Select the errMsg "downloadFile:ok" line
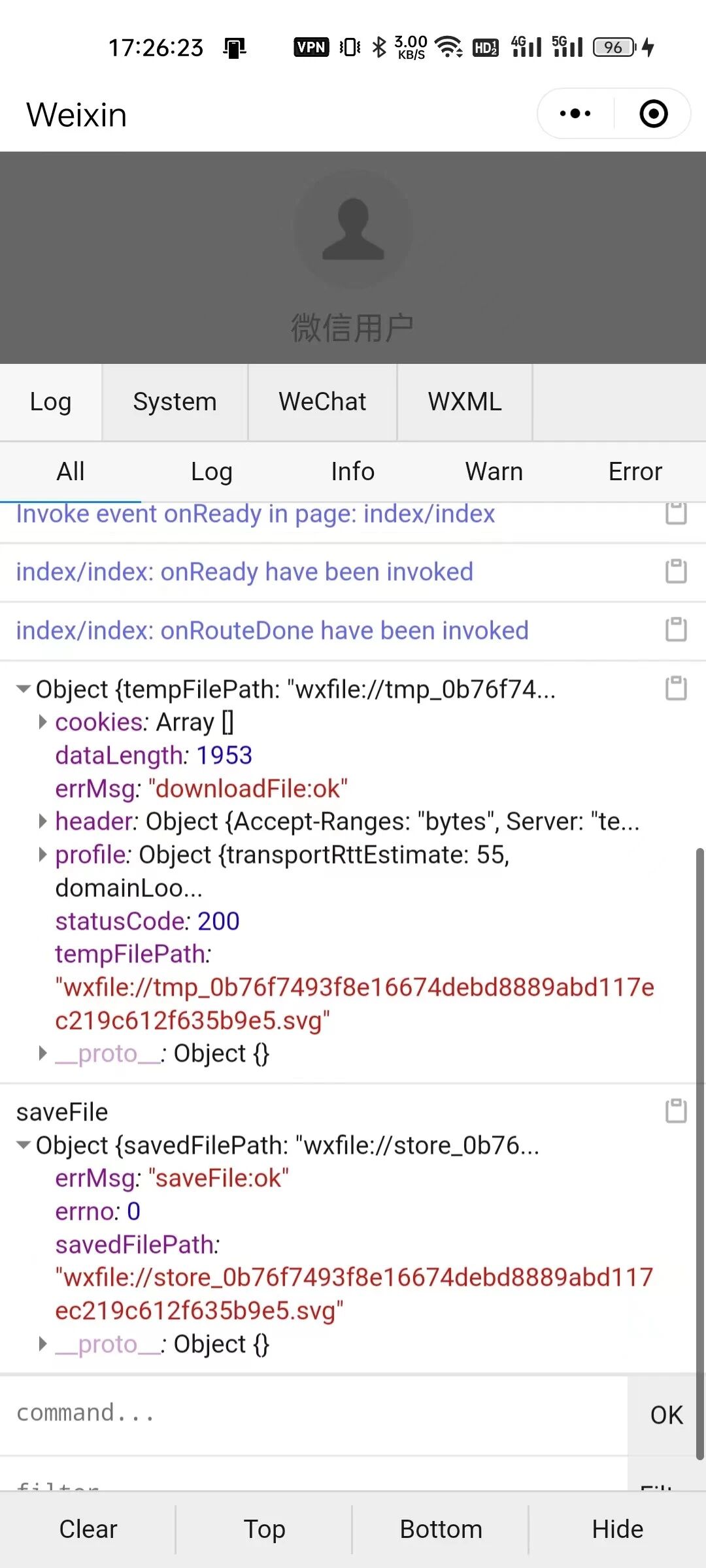The height and width of the screenshot is (1568, 706). 201,788
